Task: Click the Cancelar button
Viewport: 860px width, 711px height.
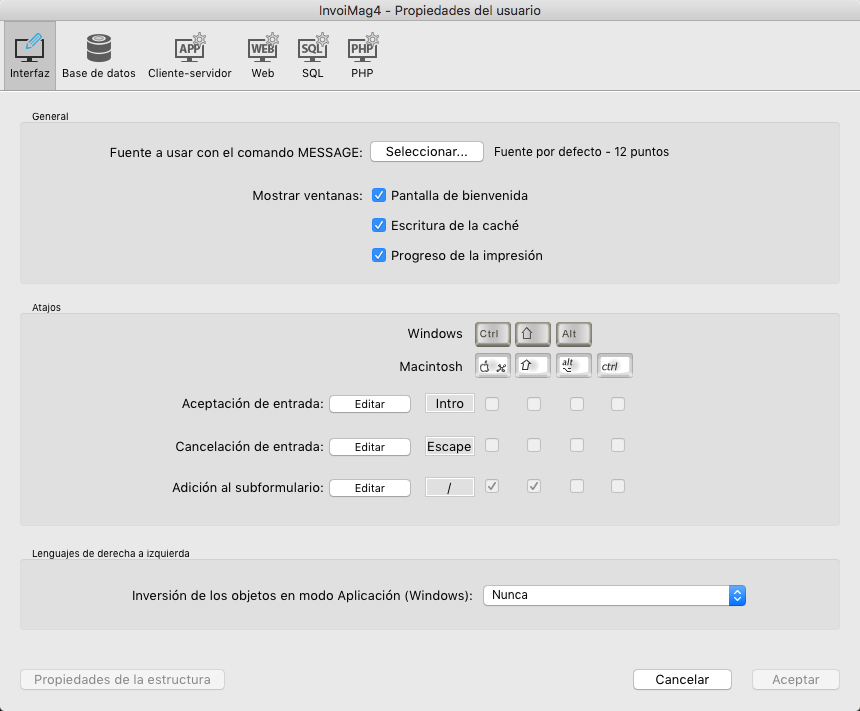Action: [x=682, y=680]
